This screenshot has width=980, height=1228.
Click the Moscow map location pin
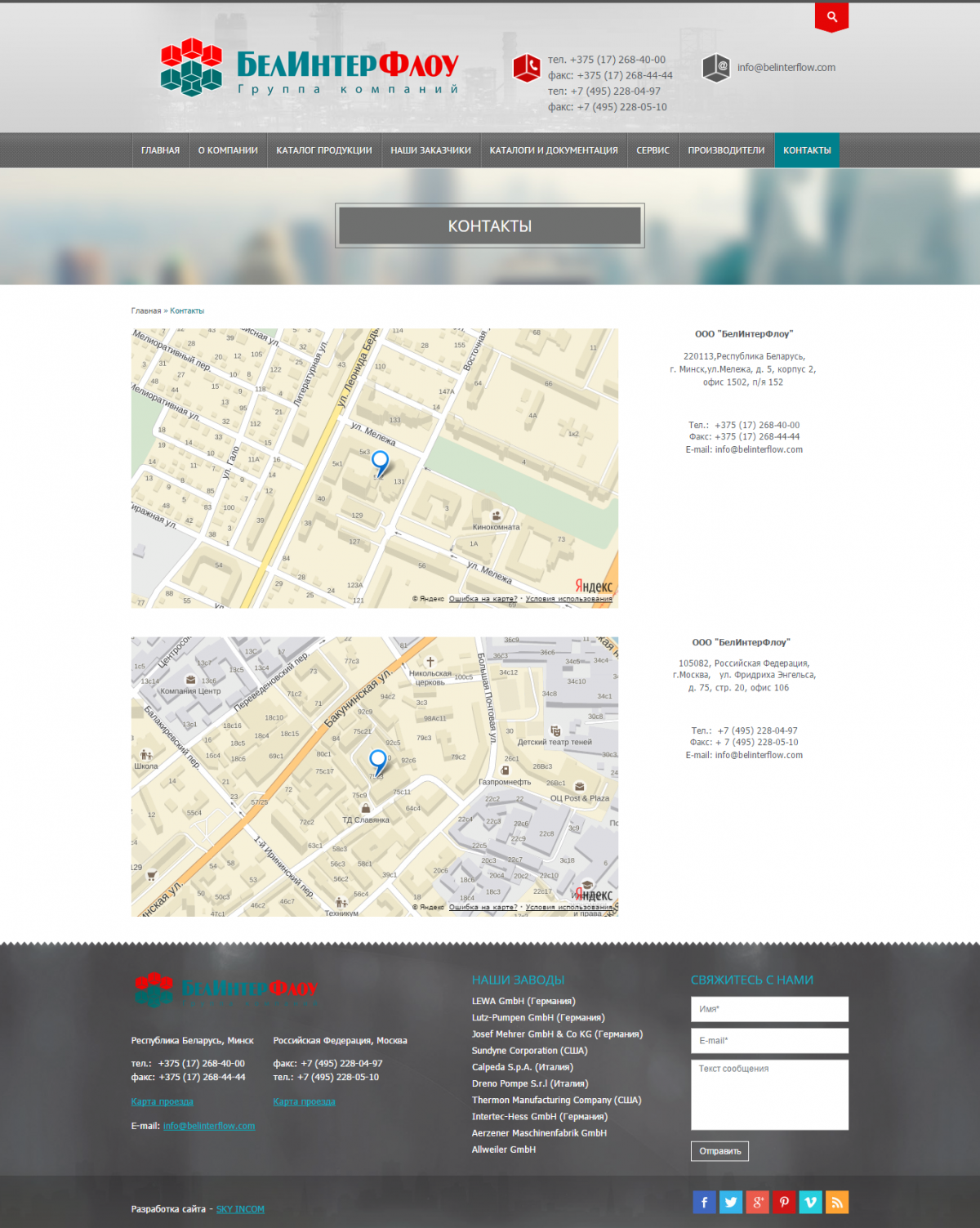tap(378, 762)
